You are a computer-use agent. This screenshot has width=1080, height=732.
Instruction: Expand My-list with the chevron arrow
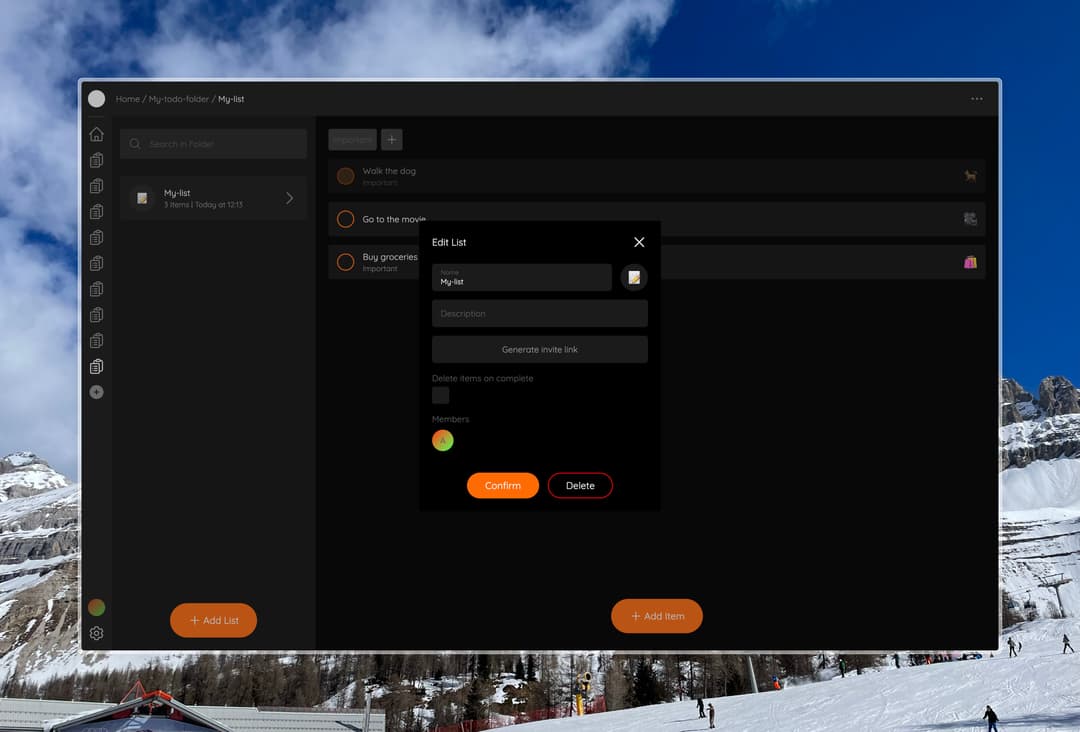(x=289, y=198)
